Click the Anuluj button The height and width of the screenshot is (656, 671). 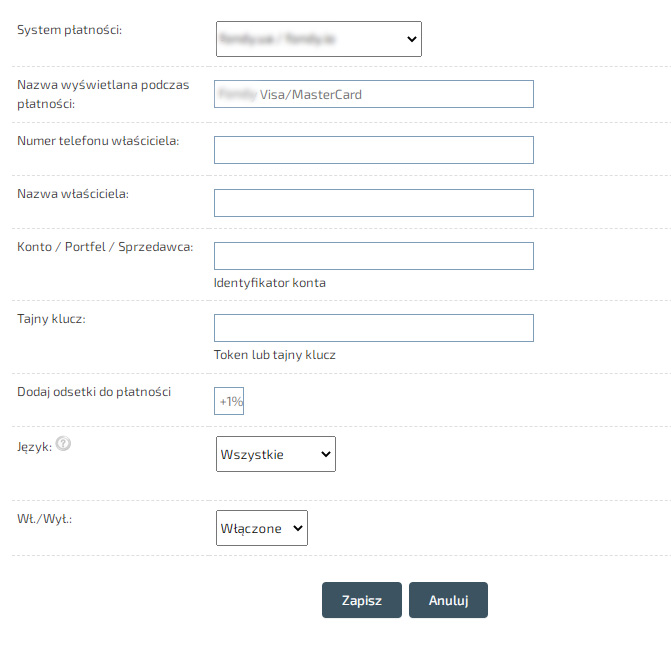click(x=448, y=600)
